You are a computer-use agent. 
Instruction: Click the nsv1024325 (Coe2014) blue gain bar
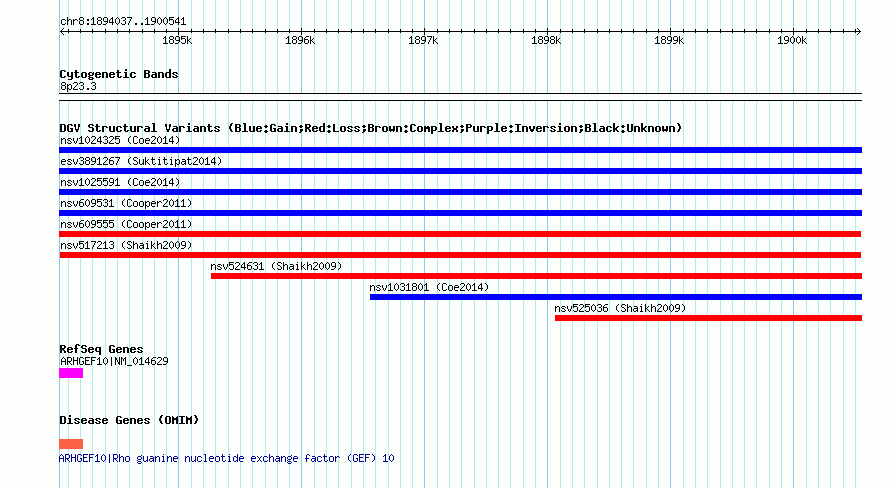pyautogui.click(x=460, y=150)
